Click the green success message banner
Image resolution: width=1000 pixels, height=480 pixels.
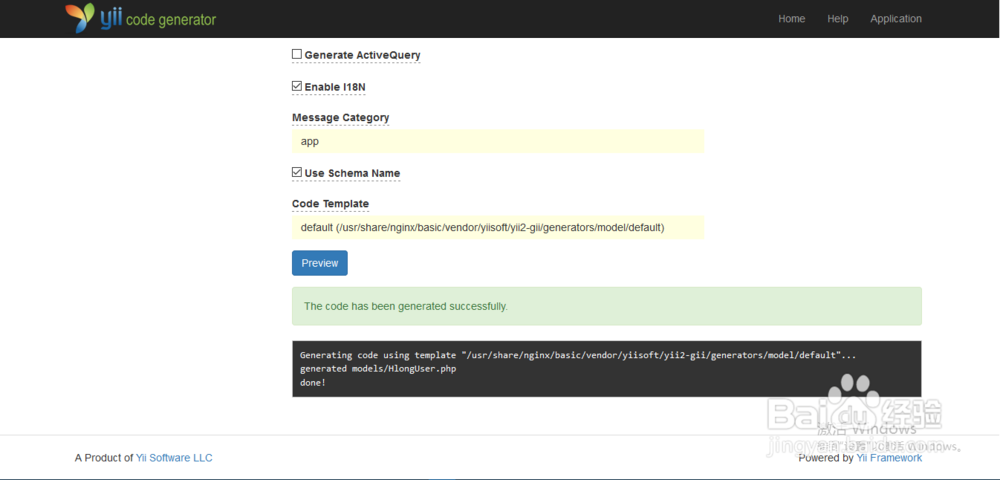pyautogui.click(x=606, y=306)
